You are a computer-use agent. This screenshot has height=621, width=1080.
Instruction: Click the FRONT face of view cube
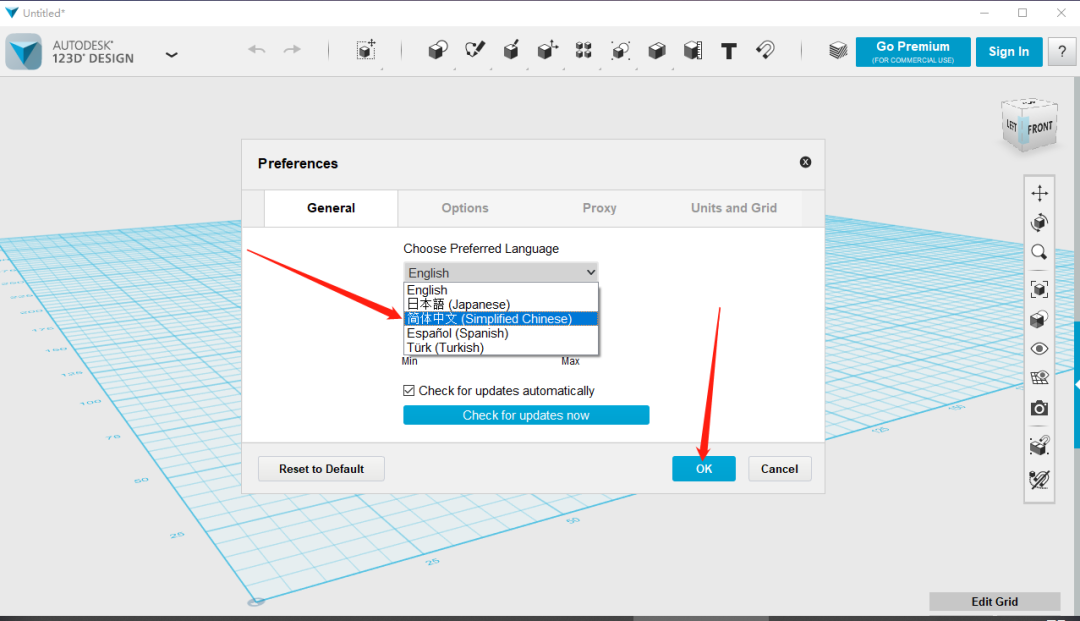(1040, 128)
